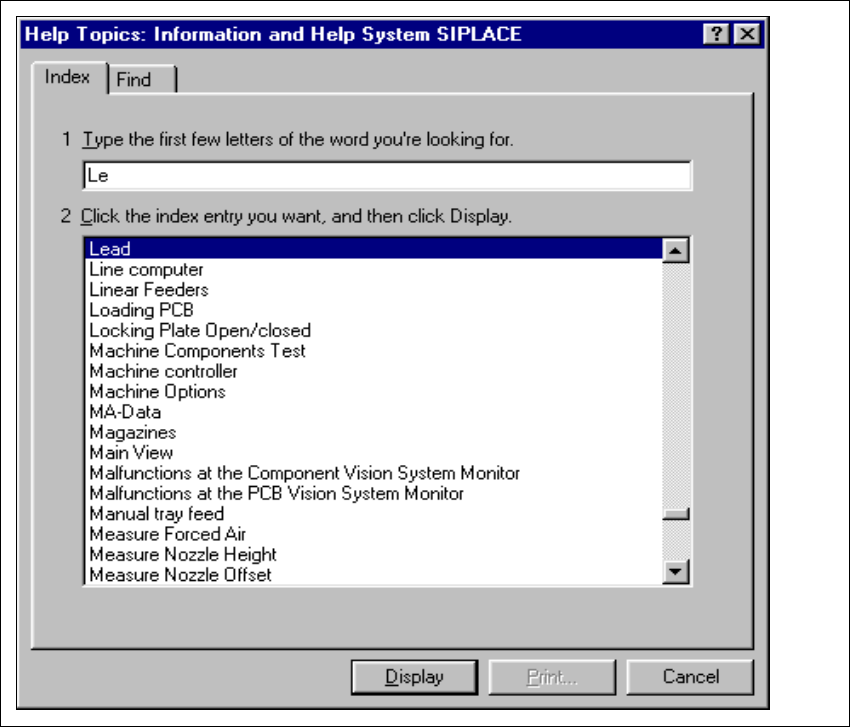The image size is (850, 727).
Task: Switch to the Find tab
Action: [141, 80]
